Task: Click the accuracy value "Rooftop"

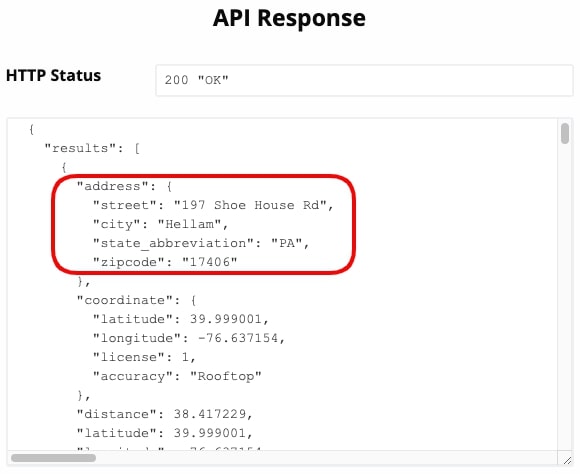Action: coord(226,376)
